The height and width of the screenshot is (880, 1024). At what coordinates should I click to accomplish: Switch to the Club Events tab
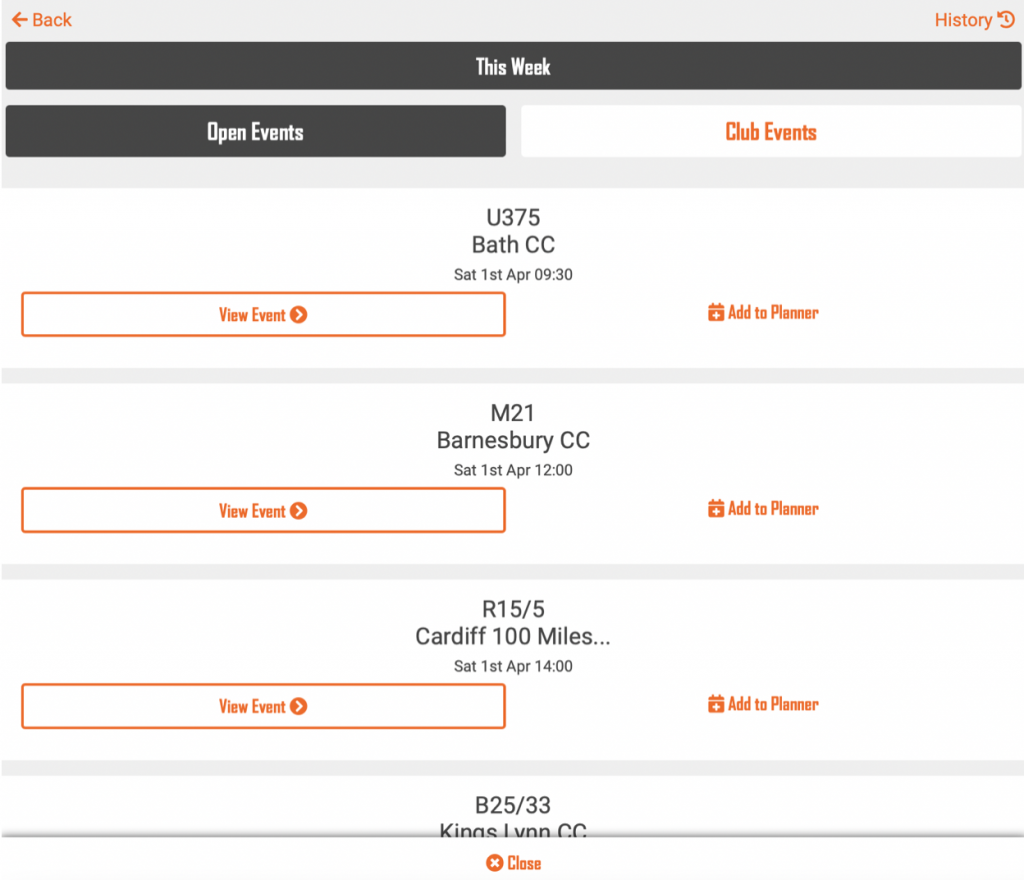tap(770, 132)
